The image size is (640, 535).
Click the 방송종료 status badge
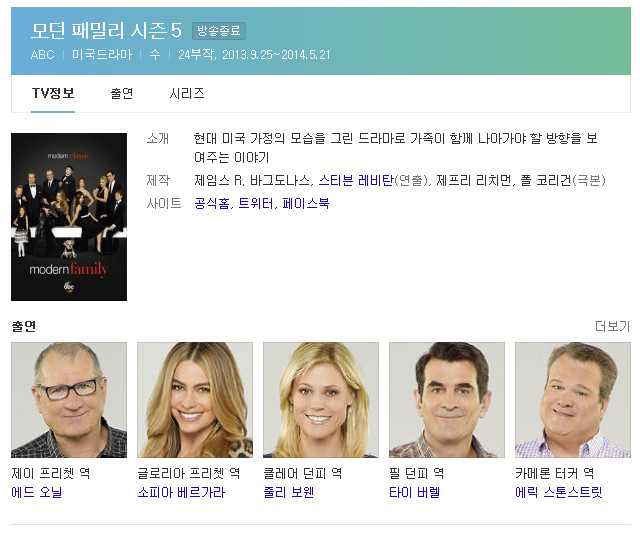coord(219,31)
